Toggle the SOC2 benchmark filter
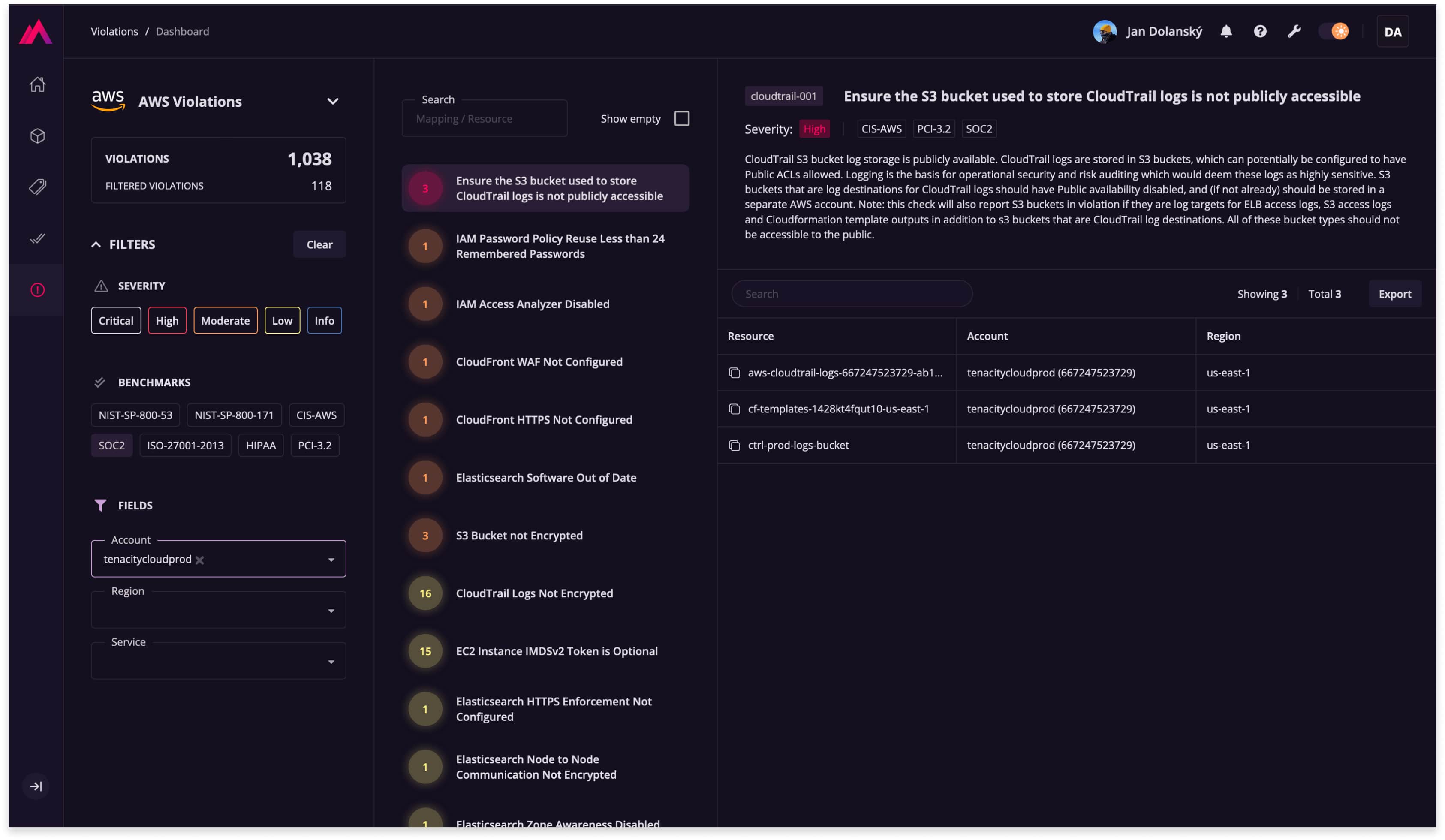1445x840 pixels. click(x=111, y=446)
